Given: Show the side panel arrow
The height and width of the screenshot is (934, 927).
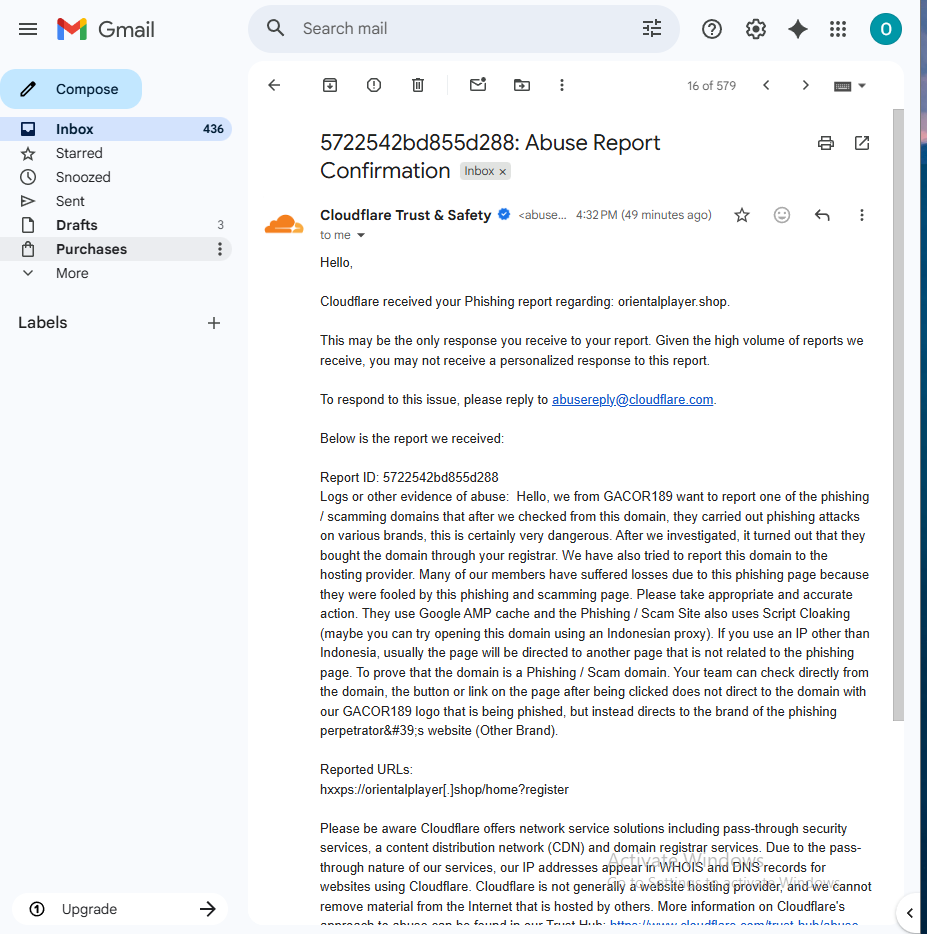Looking at the screenshot, I should (x=910, y=913).
